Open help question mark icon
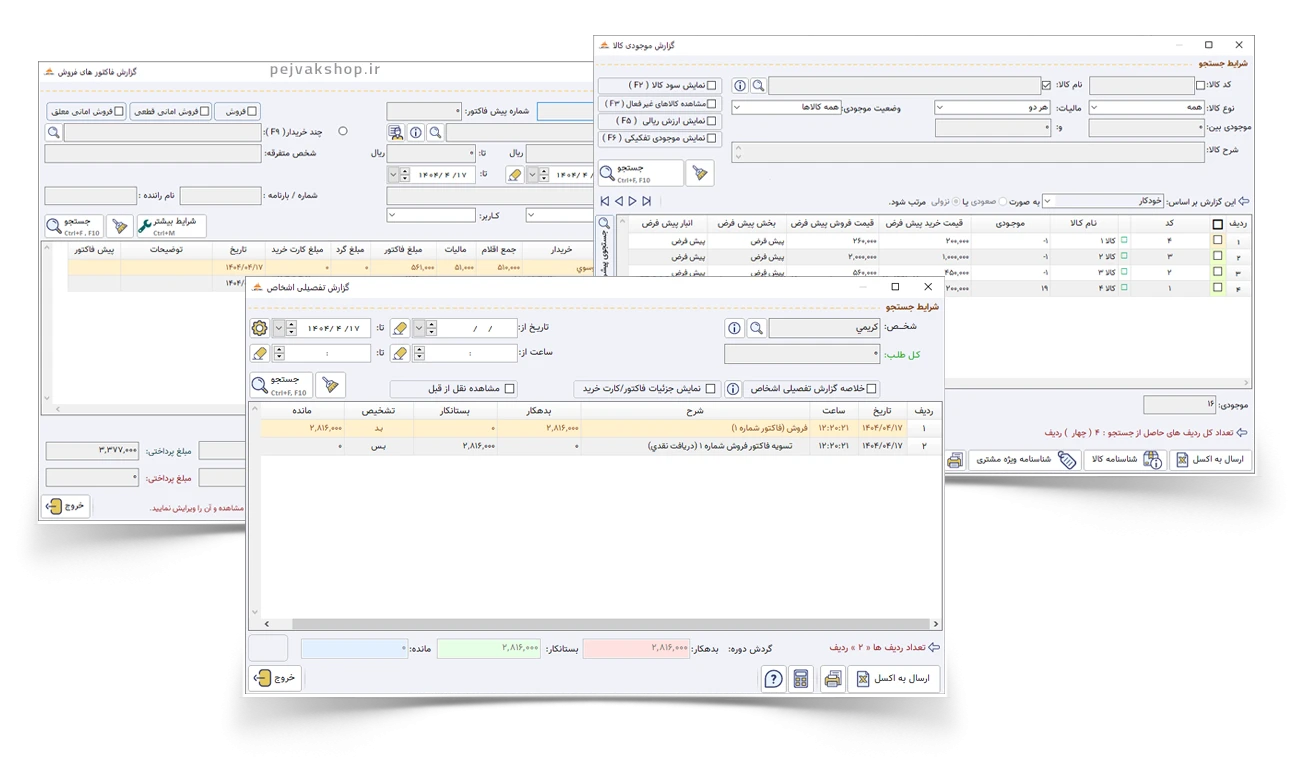This screenshot has height=764, width=1300. point(772,679)
